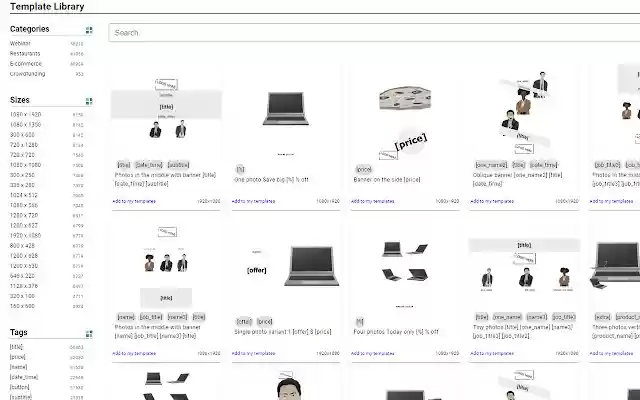Select the 800 x 428 size filter
The image size is (640, 400).
pyautogui.click(x=22, y=246)
